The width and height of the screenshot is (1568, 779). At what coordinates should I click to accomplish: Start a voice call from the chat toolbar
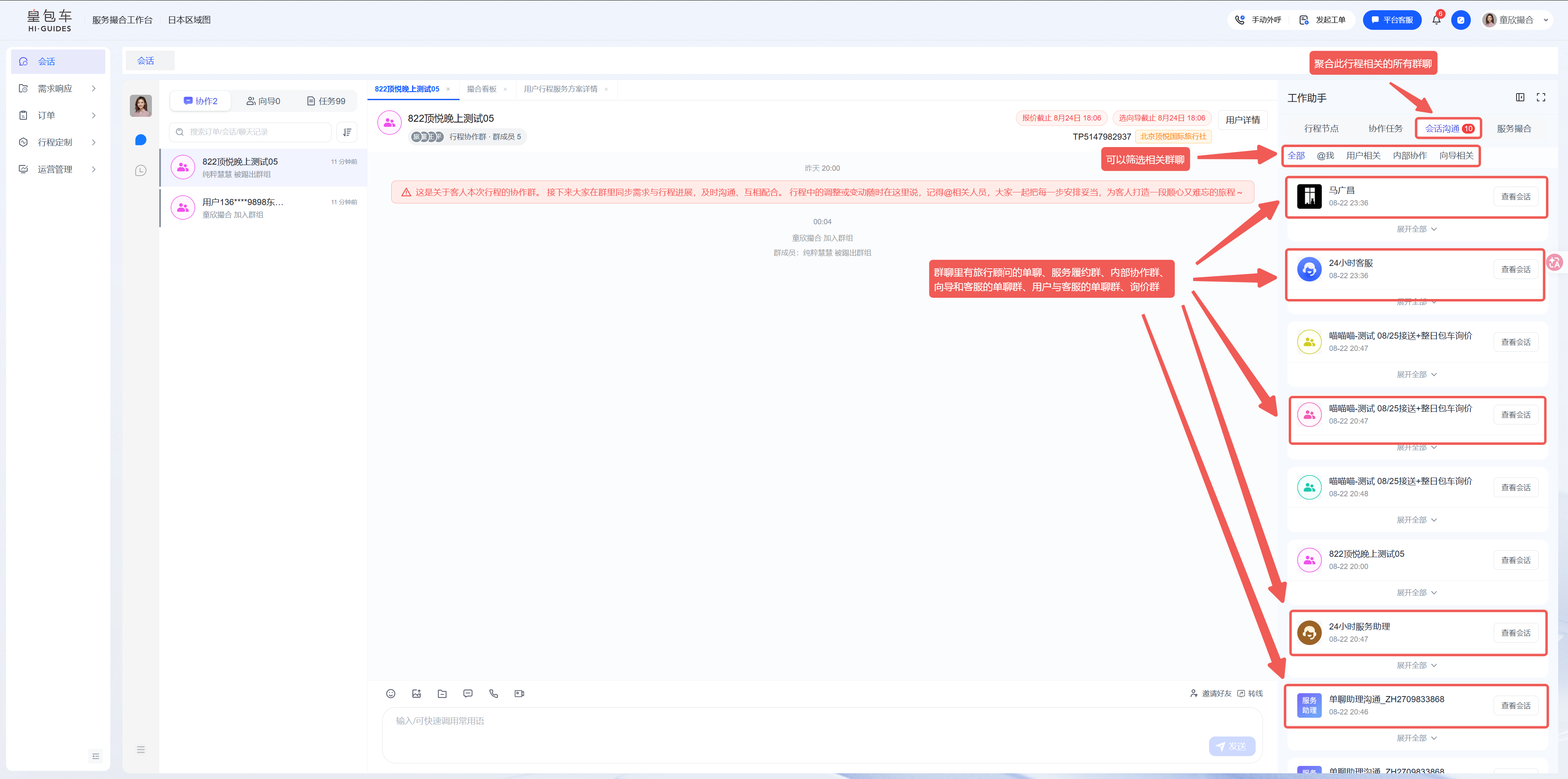(x=494, y=694)
